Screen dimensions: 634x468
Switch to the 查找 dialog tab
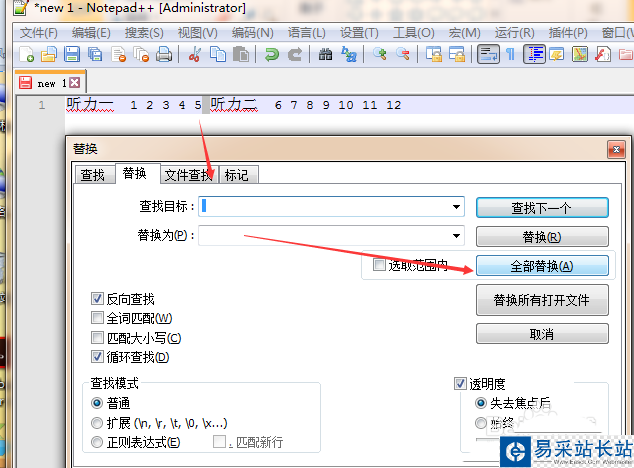coord(93,175)
